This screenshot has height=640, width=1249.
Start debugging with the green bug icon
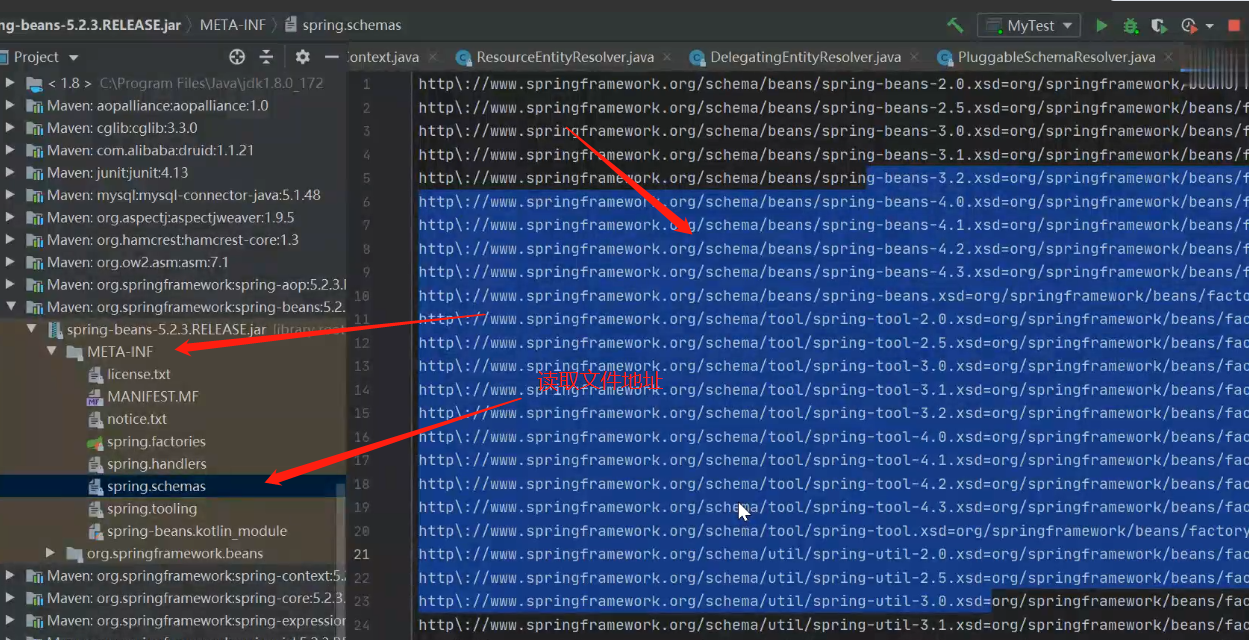[x=1130, y=25]
